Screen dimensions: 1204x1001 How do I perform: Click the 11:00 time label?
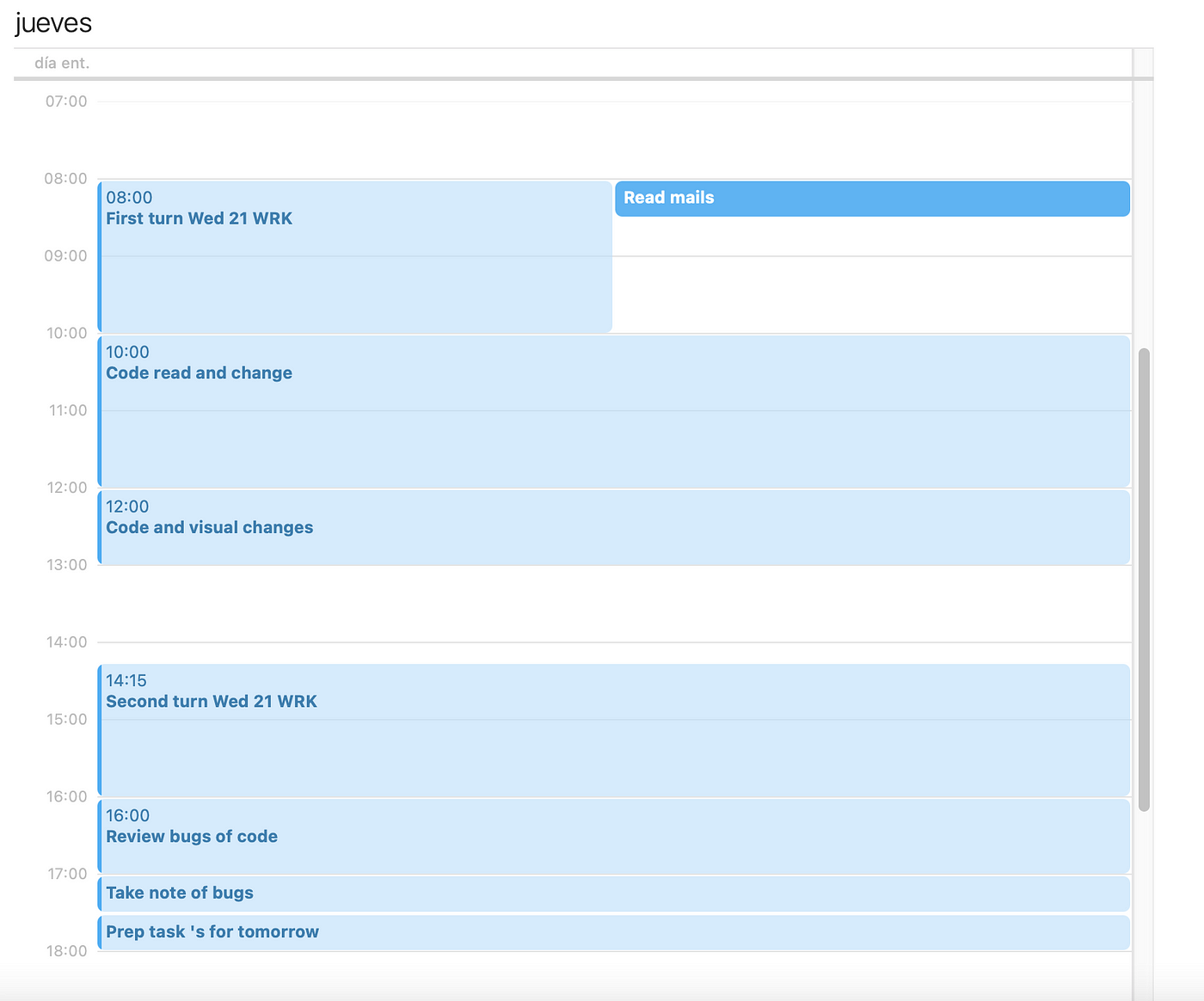67,411
